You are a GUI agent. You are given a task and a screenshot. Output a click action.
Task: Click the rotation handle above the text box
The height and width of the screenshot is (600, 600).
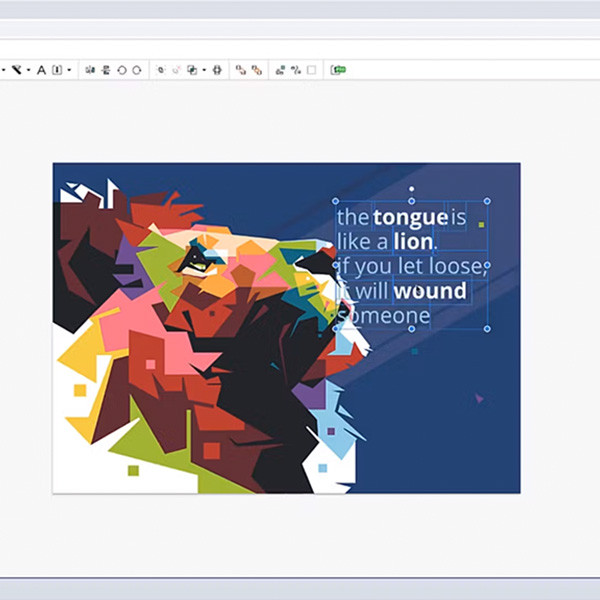[x=411, y=189]
